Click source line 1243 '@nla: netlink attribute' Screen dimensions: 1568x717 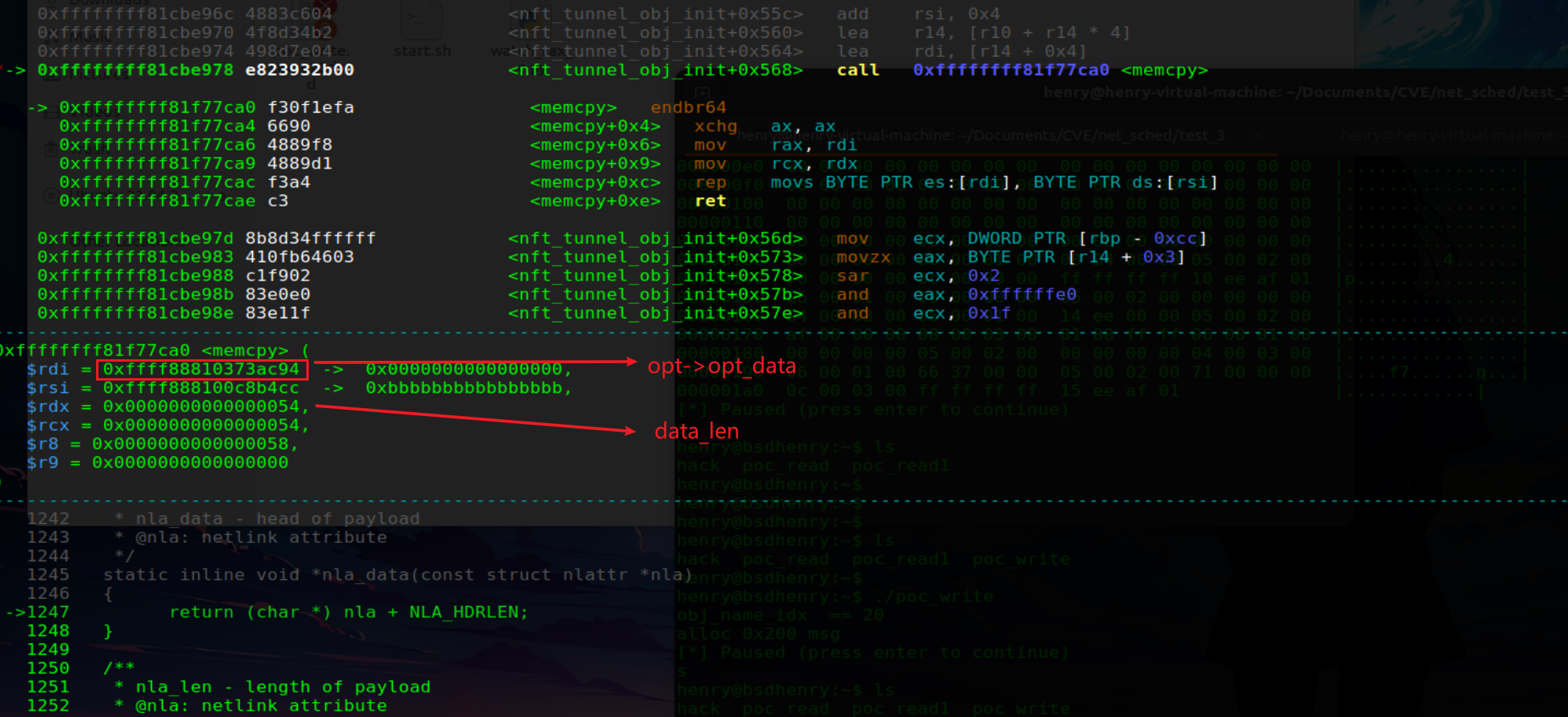pyautogui.click(x=206, y=537)
